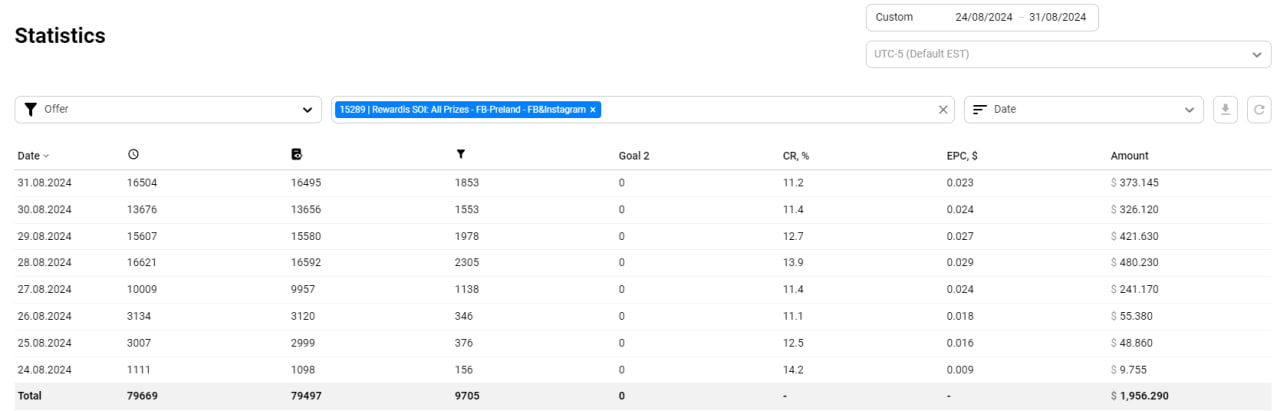The width and height of the screenshot is (1280, 411).
Task: Clear all selected offer filters
Action: point(943,110)
